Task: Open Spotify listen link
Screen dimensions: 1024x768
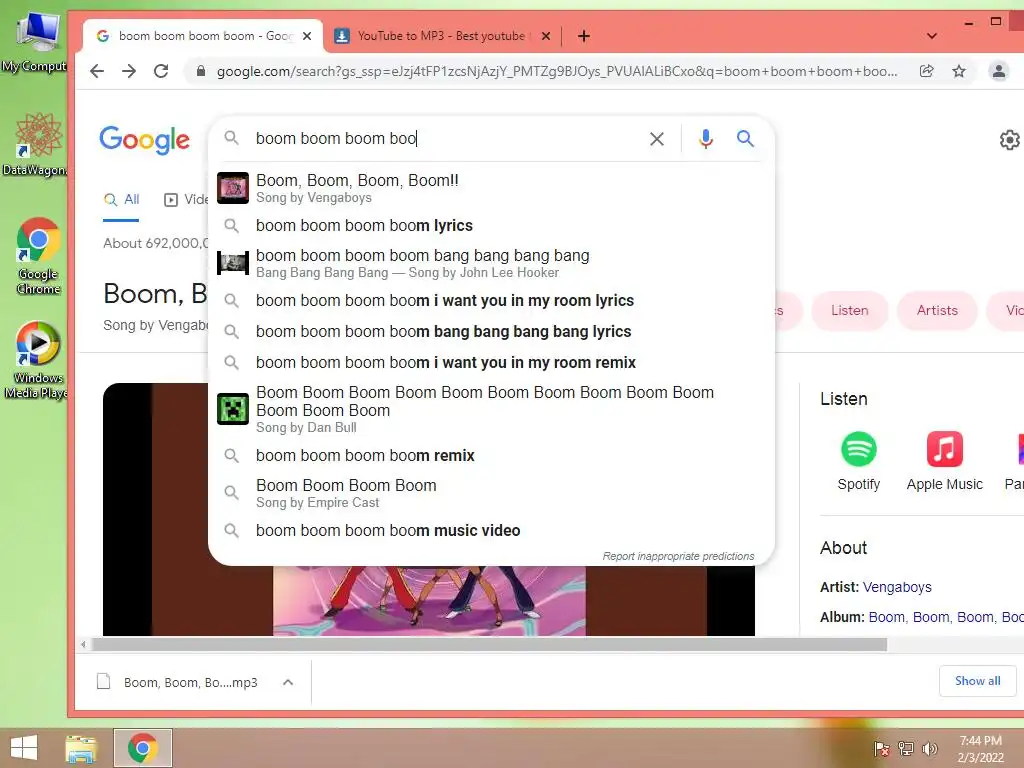Action: (x=859, y=461)
